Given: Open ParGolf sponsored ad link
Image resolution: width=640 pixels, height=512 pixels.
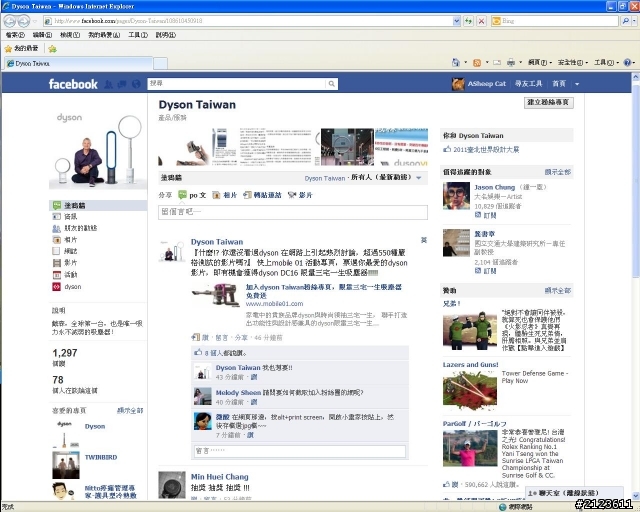Looking at the screenshot, I should point(475,424).
